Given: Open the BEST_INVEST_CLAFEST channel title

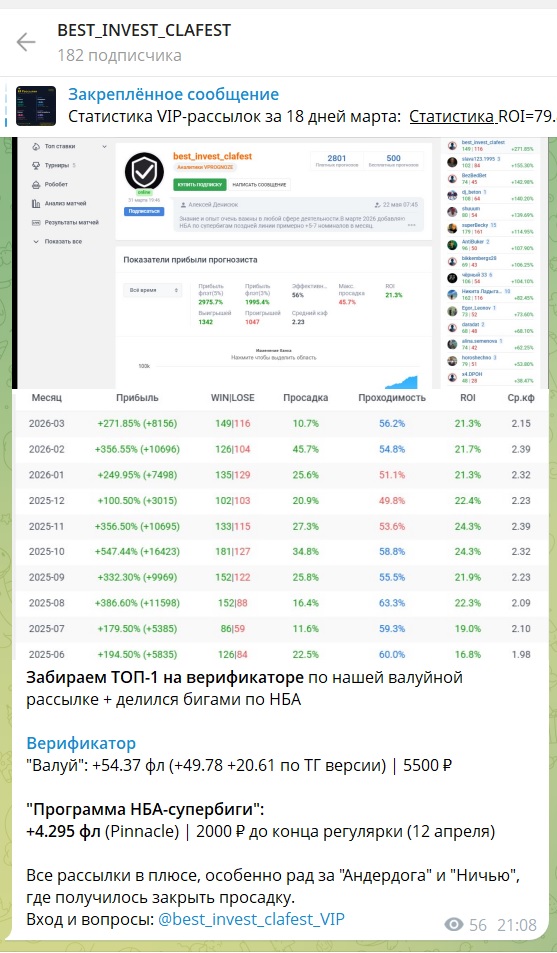Looking at the screenshot, I should (144, 30).
